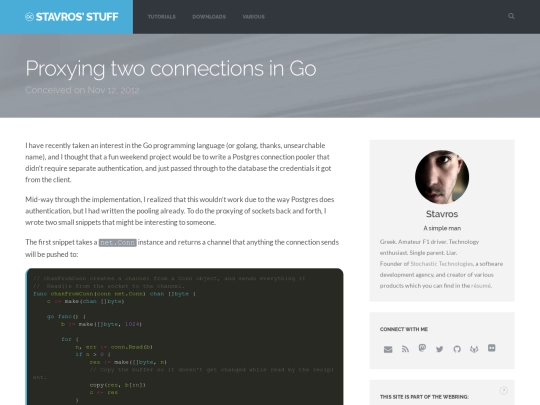Follow the Stochastic Technologies link
Screen dimensions: 540x405
(442, 264)
